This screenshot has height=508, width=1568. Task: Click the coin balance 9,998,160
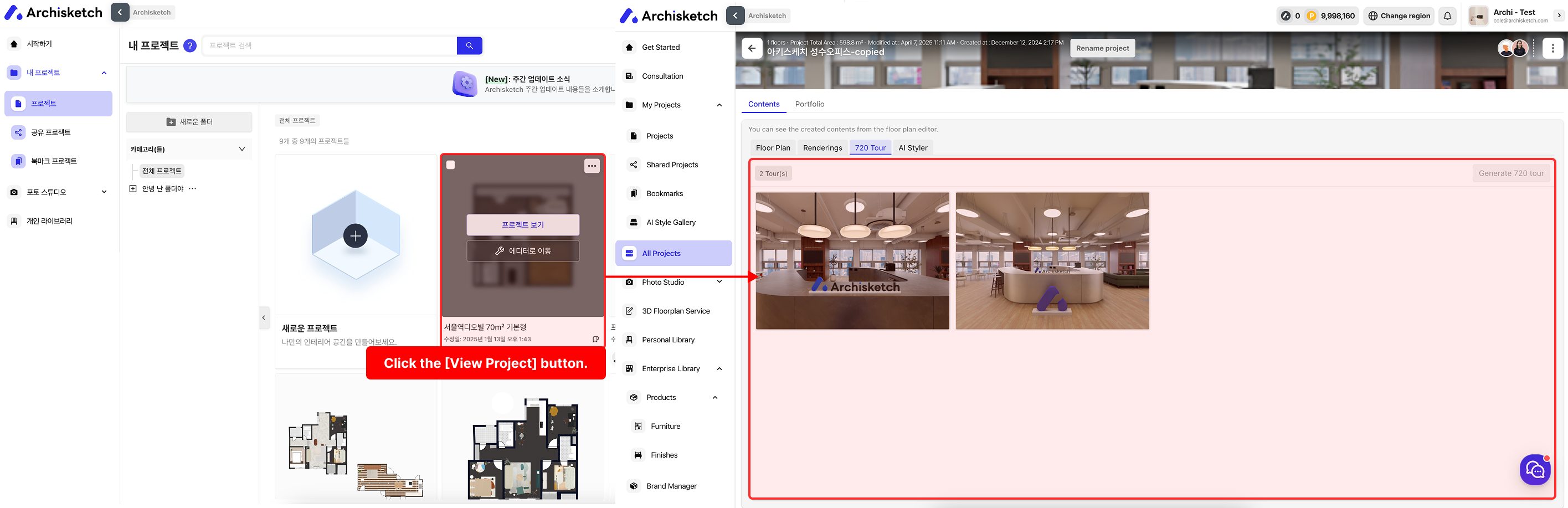1331,16
